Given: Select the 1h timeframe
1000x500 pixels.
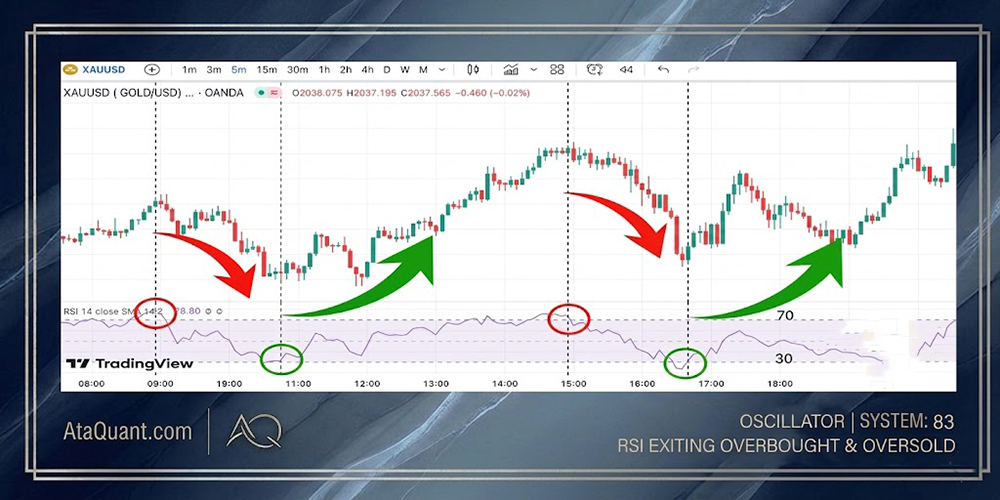Looking at the screenshot, I should pyautogui.click(x=324, y=70).
